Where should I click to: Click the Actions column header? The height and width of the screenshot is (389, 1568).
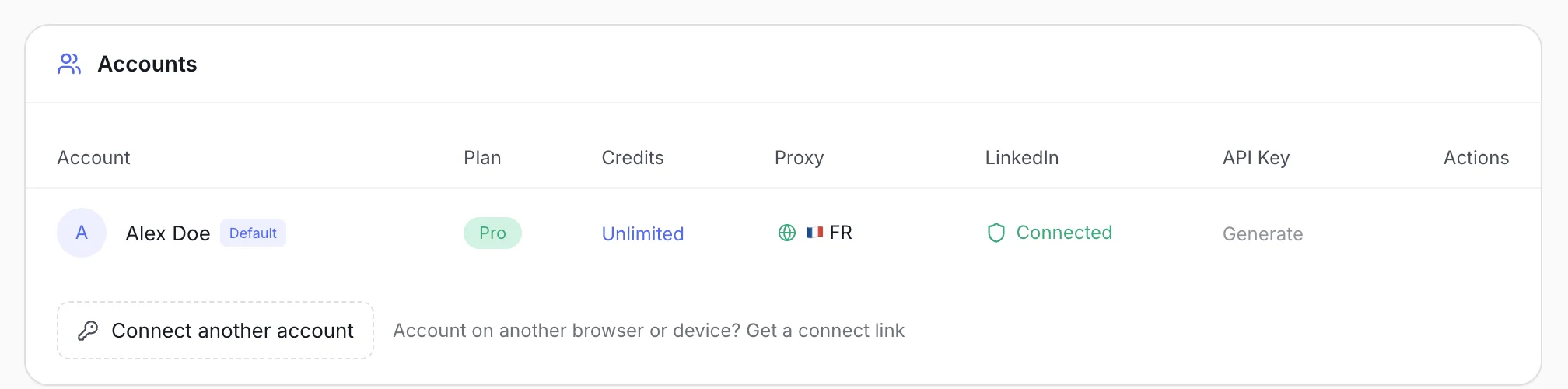(x=1476, y=158)
